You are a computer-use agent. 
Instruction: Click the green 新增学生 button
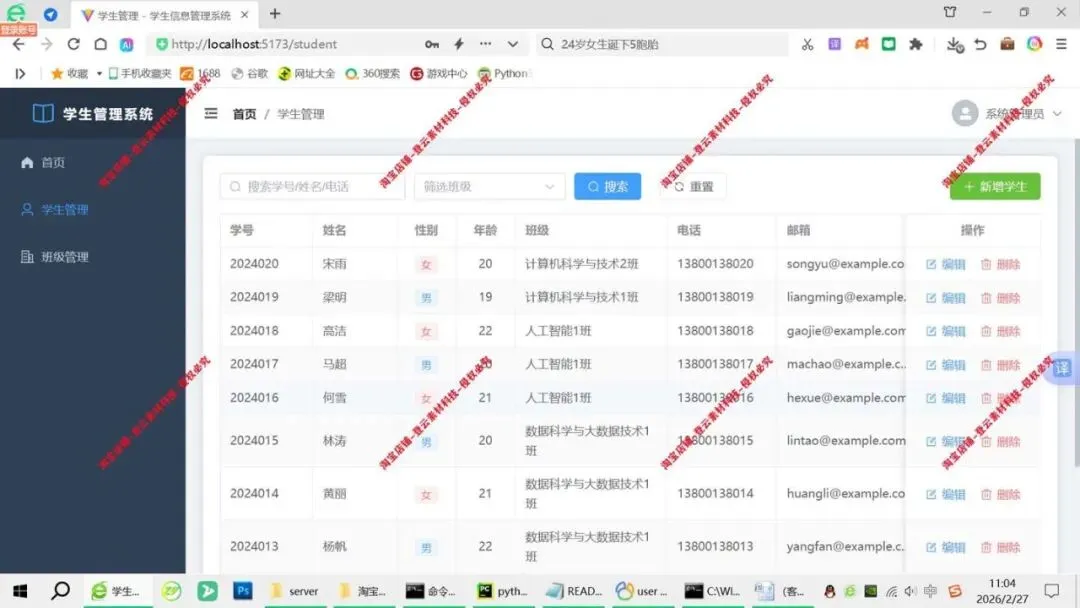[x=995, y=187]
